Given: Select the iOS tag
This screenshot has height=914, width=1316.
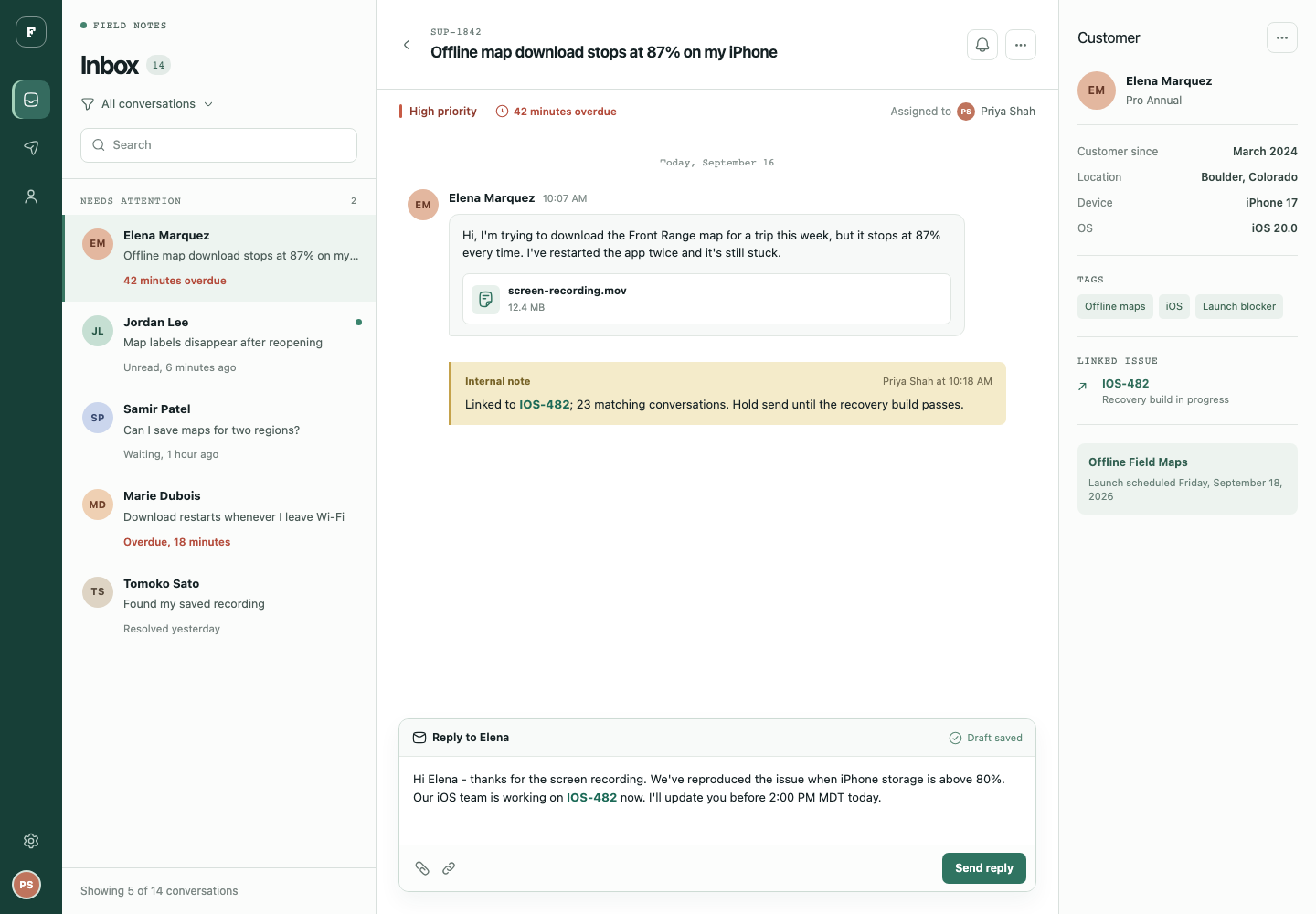Looking at the screenshot, I should pyautogui.click(x=1174, y=306).
